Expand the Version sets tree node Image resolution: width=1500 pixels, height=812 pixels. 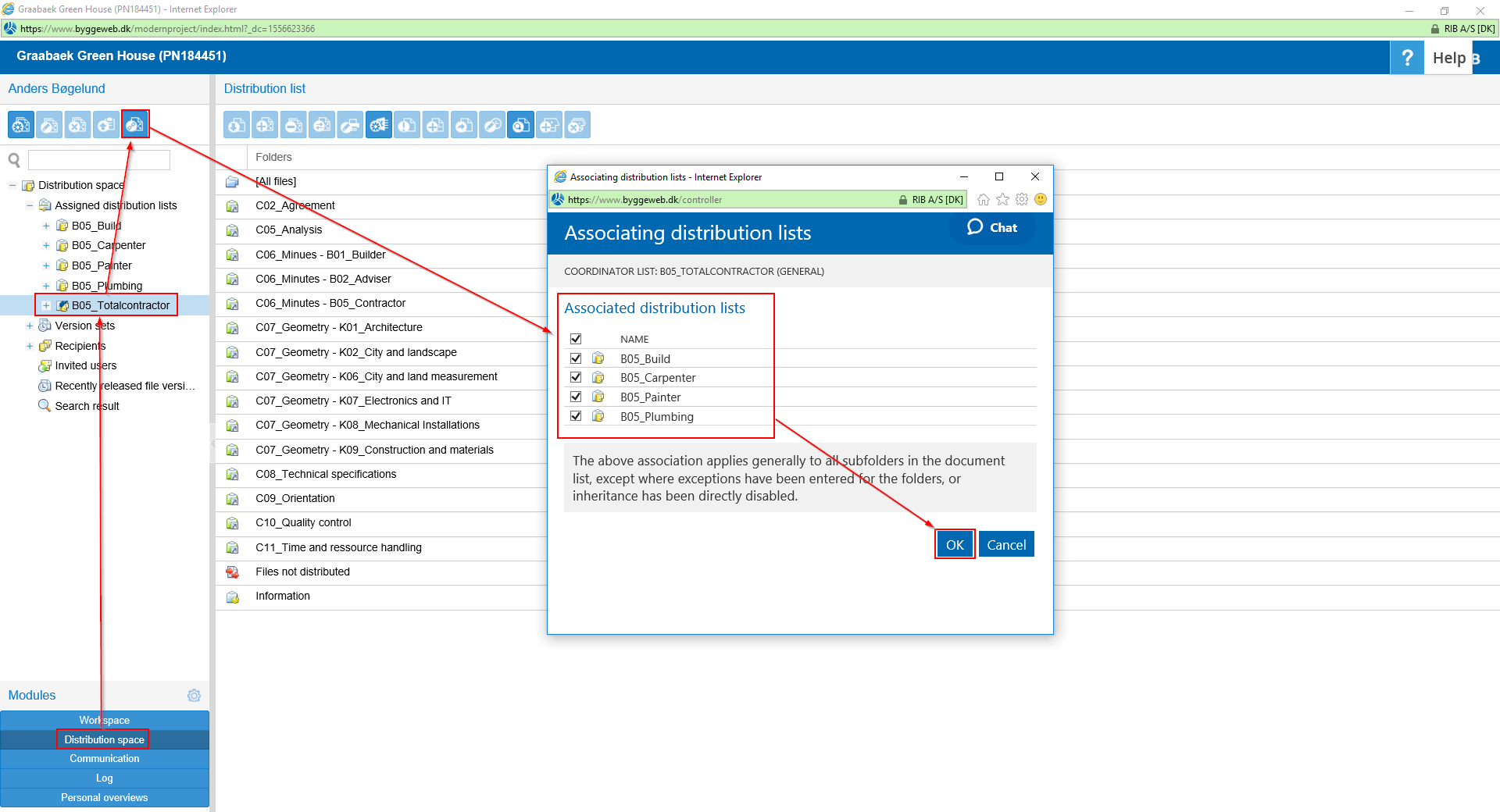[30, 326]
